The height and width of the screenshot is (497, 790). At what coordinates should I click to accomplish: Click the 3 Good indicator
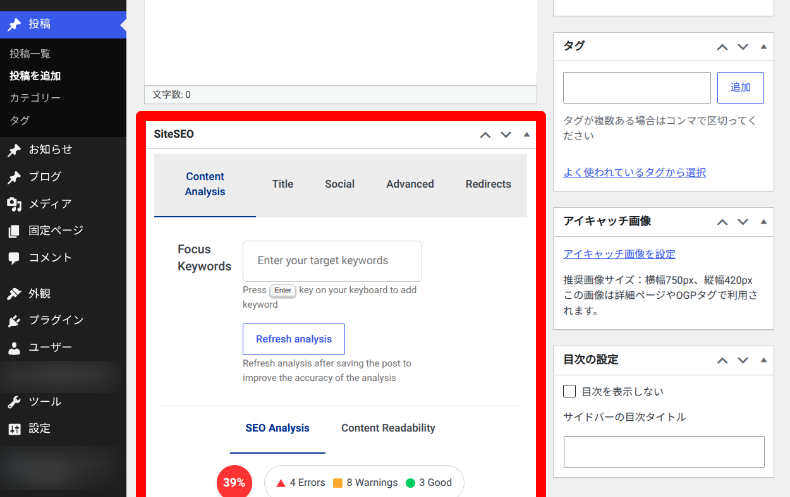[x=429, y=482]
